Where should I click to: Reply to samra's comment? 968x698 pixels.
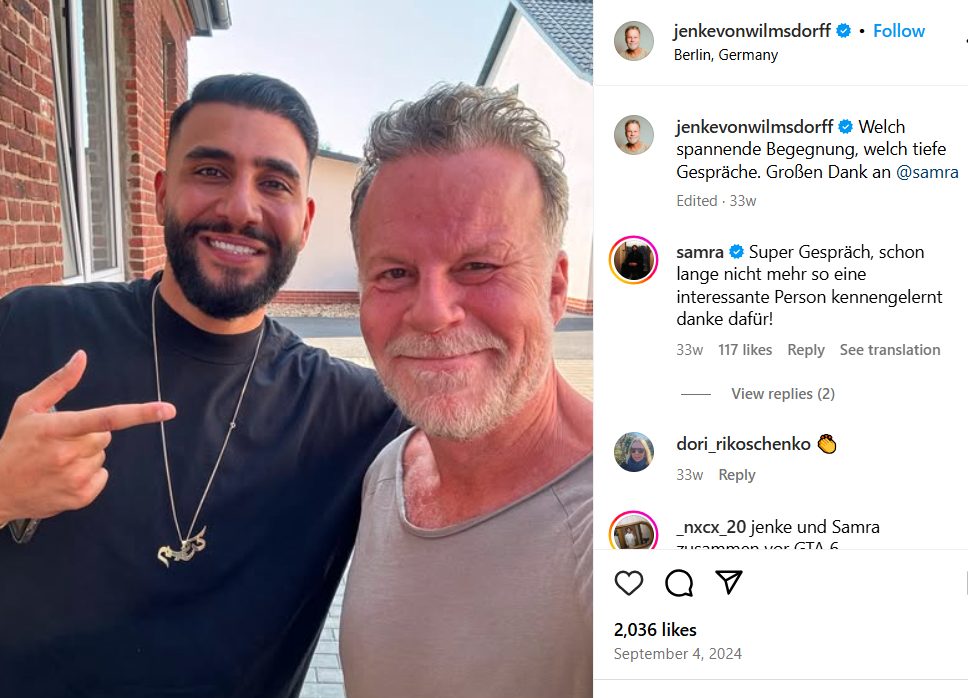[x=806, y=350]
